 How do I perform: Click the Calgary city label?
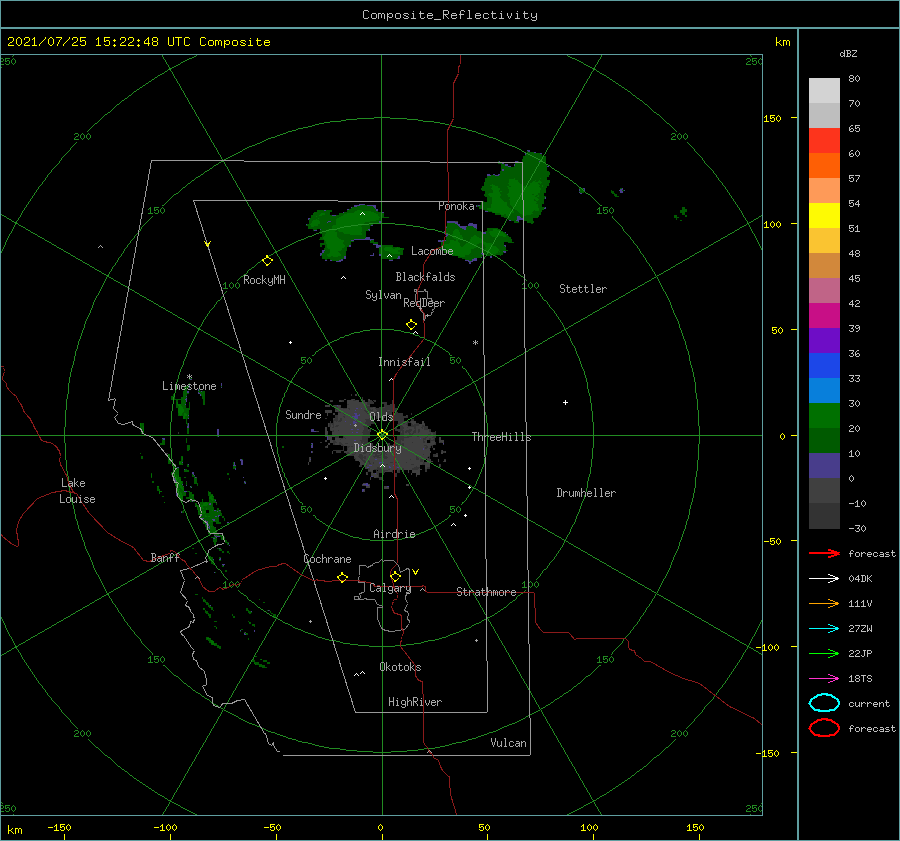click(x=390, y=588)
